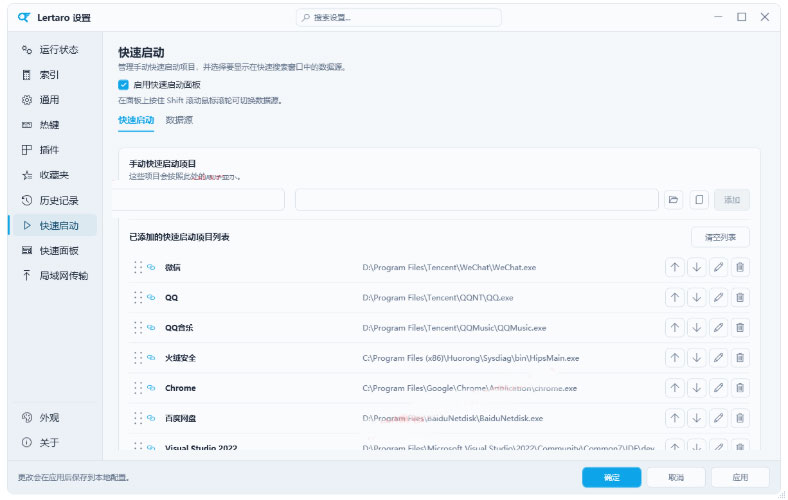Move 火绒安全 item up
This screenshot has height=500, width=788.
click(x=674, y=358)
